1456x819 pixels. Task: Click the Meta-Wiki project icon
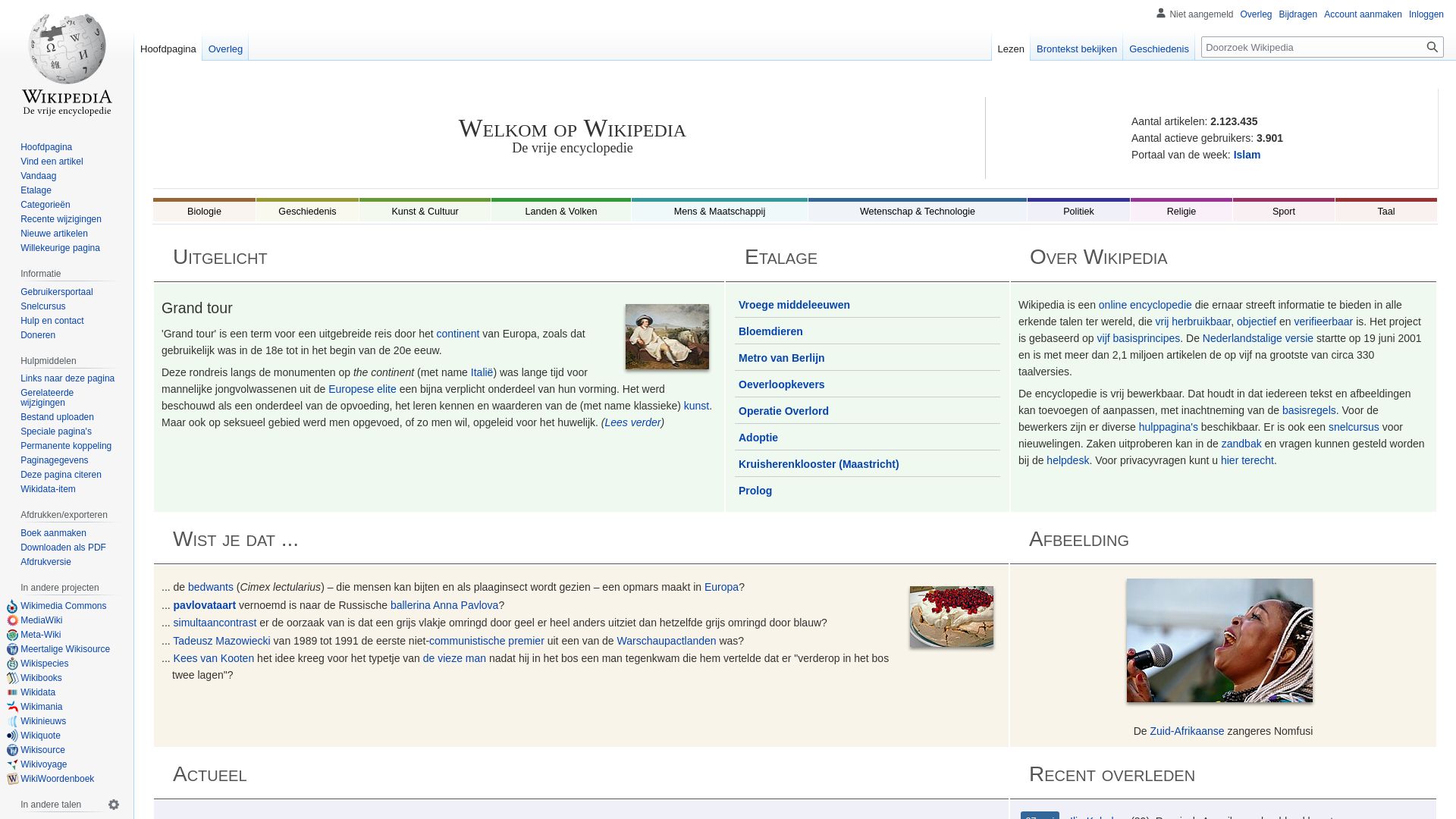pos(12,635)
